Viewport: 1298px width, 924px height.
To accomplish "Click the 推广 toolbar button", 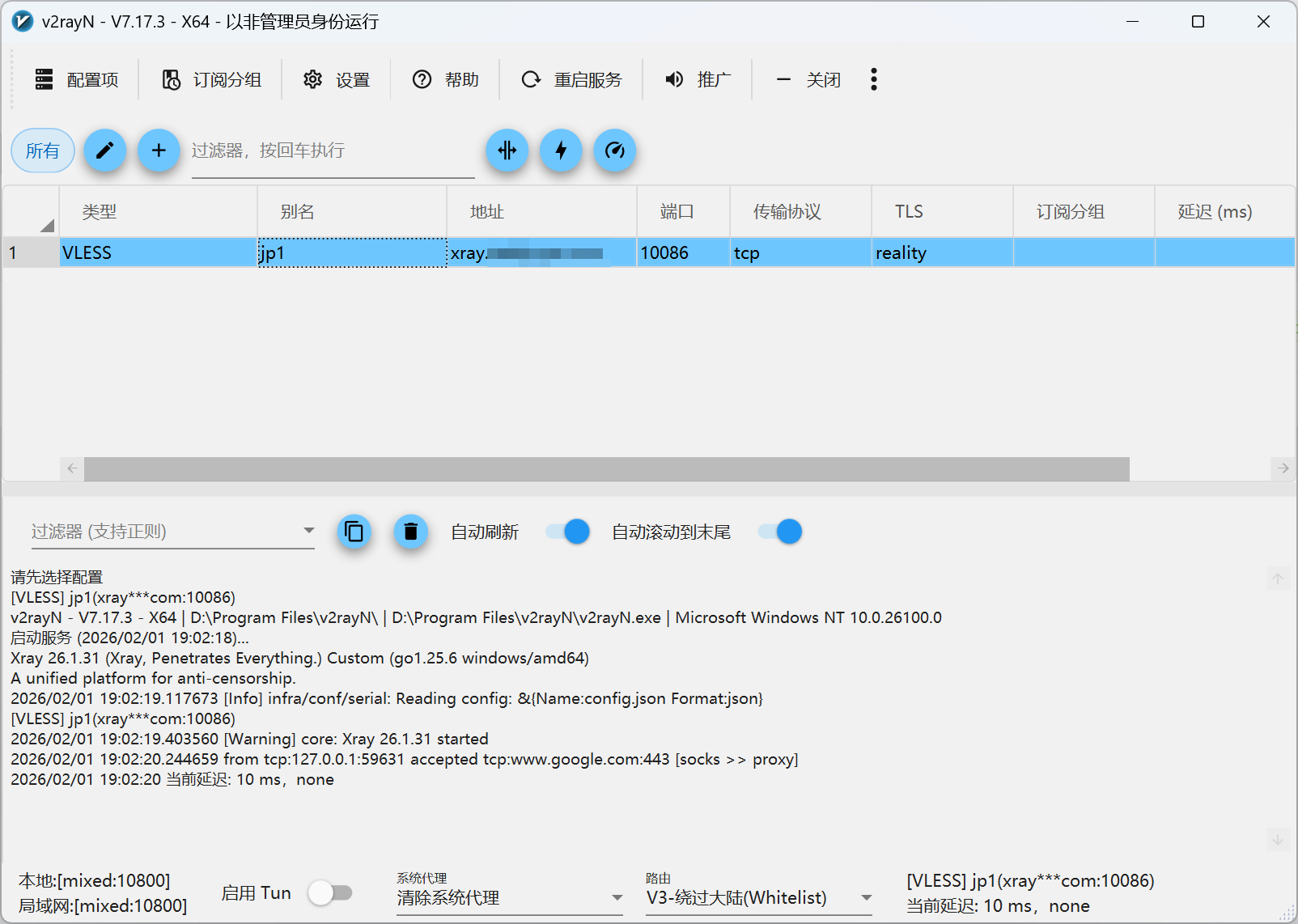I will tap(698, 79).
